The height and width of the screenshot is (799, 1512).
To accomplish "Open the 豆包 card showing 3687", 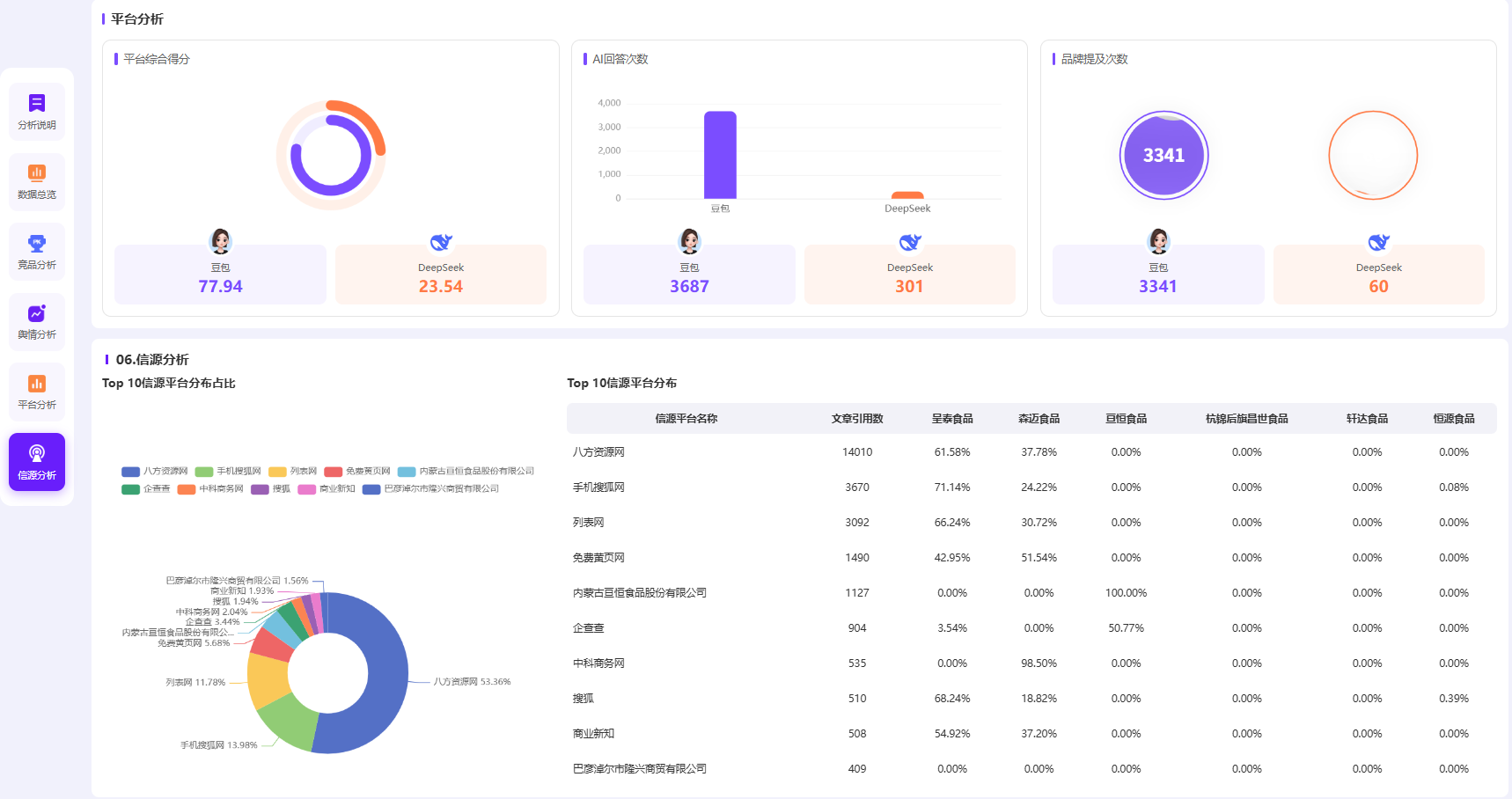I will [689, 275].
